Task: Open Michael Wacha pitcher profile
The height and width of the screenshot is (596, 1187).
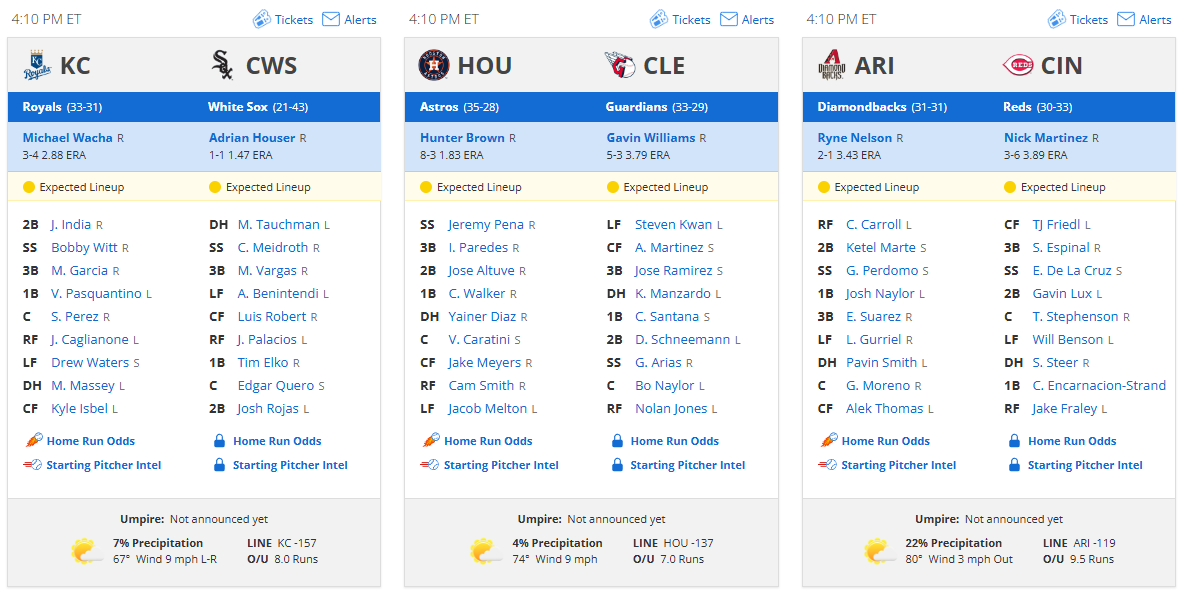Action: pos(67,138)
